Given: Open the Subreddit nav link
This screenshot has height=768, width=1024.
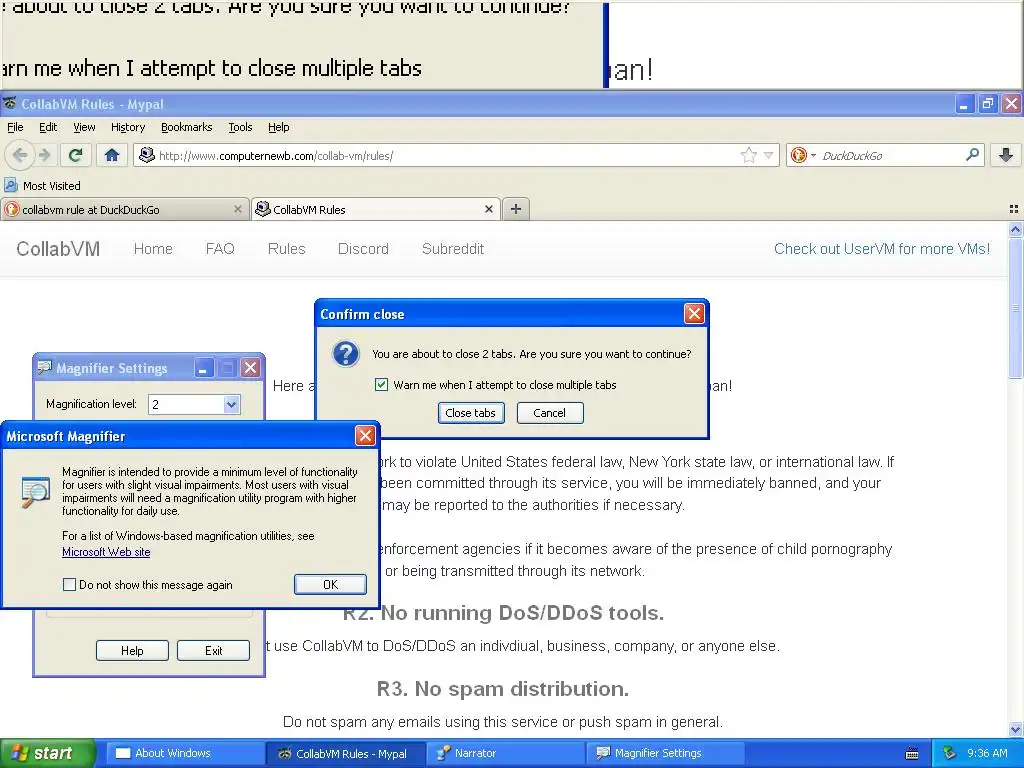Looking at the screenshot, I should click(x=453, y=249).
